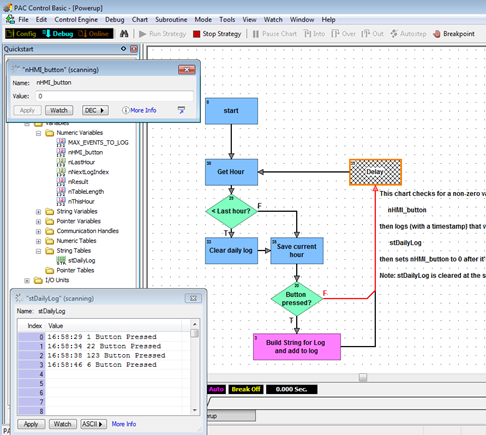
Task: Click Step Into toolbar button
Action: click(314, 34)
